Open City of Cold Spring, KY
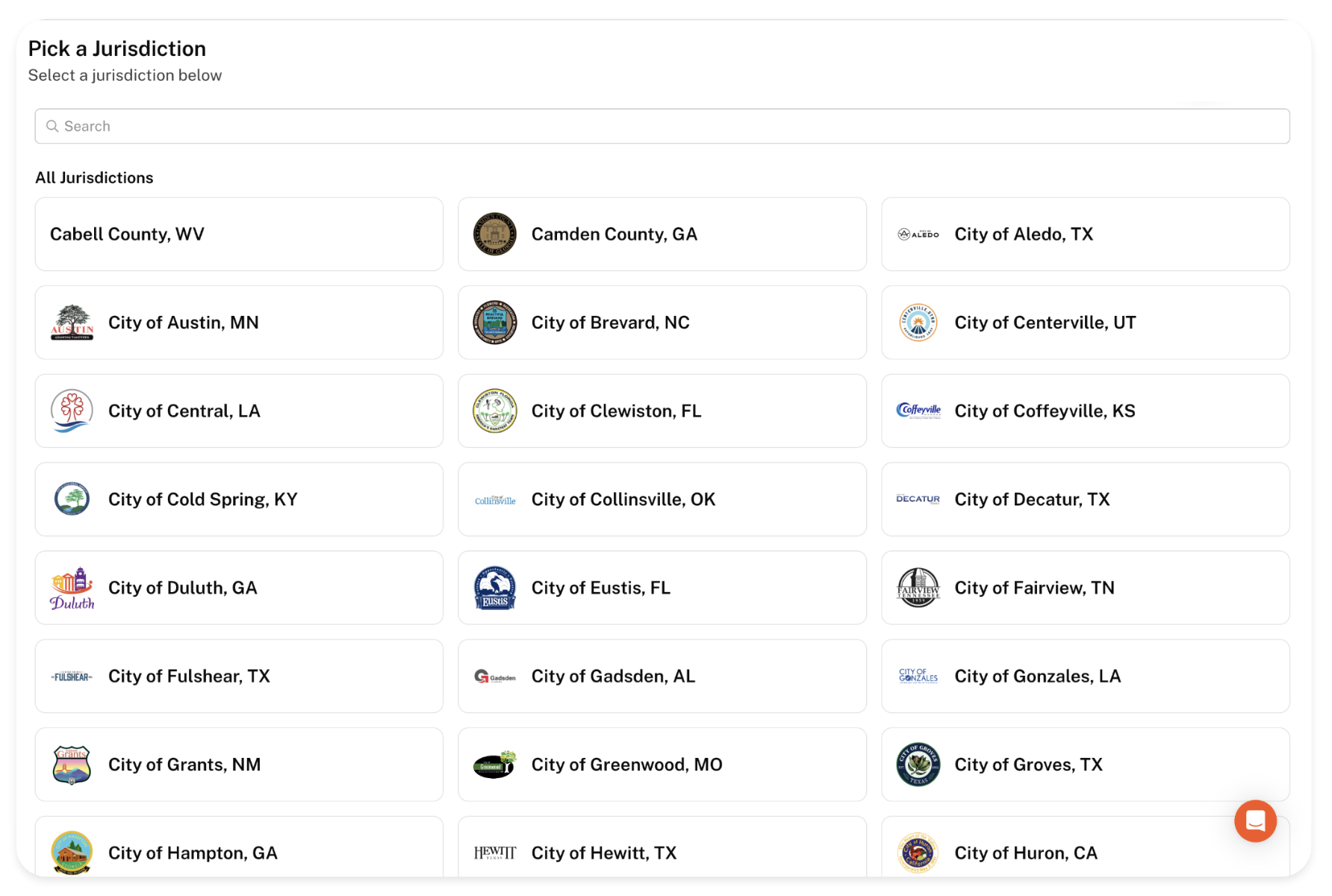Image resolution: width=1332 pixels, height=896 pixels. point(239,500)
